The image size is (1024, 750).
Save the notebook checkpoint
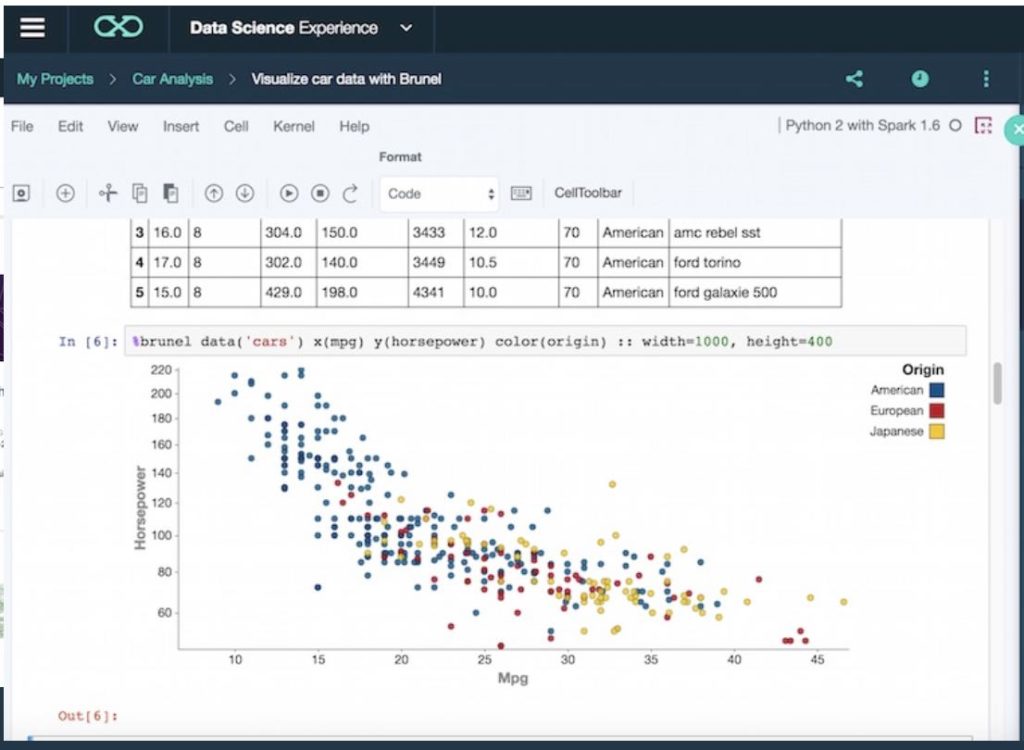coord(21,193)
